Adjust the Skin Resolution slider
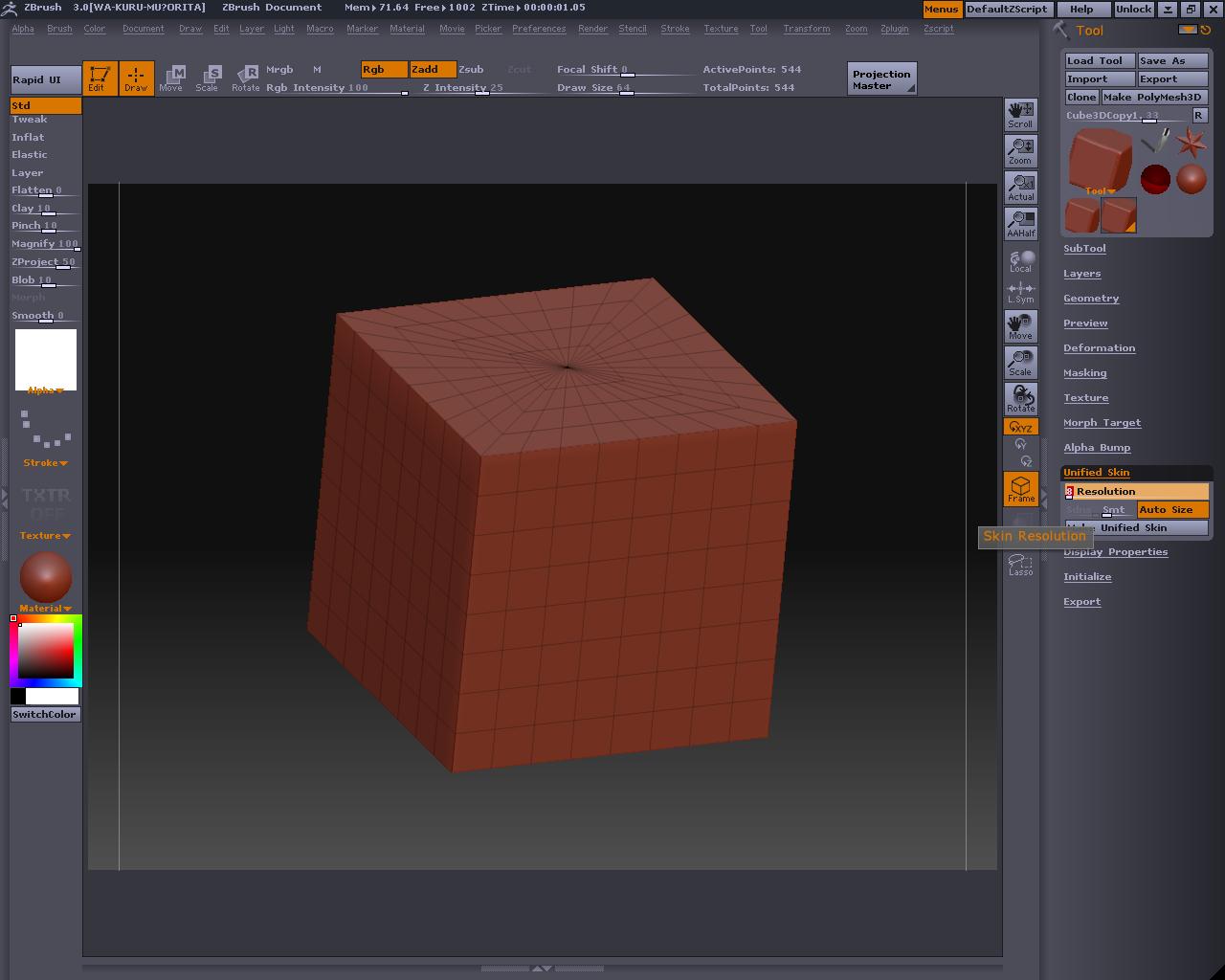Viewport: 1225px width, 980px height. 1137,492
